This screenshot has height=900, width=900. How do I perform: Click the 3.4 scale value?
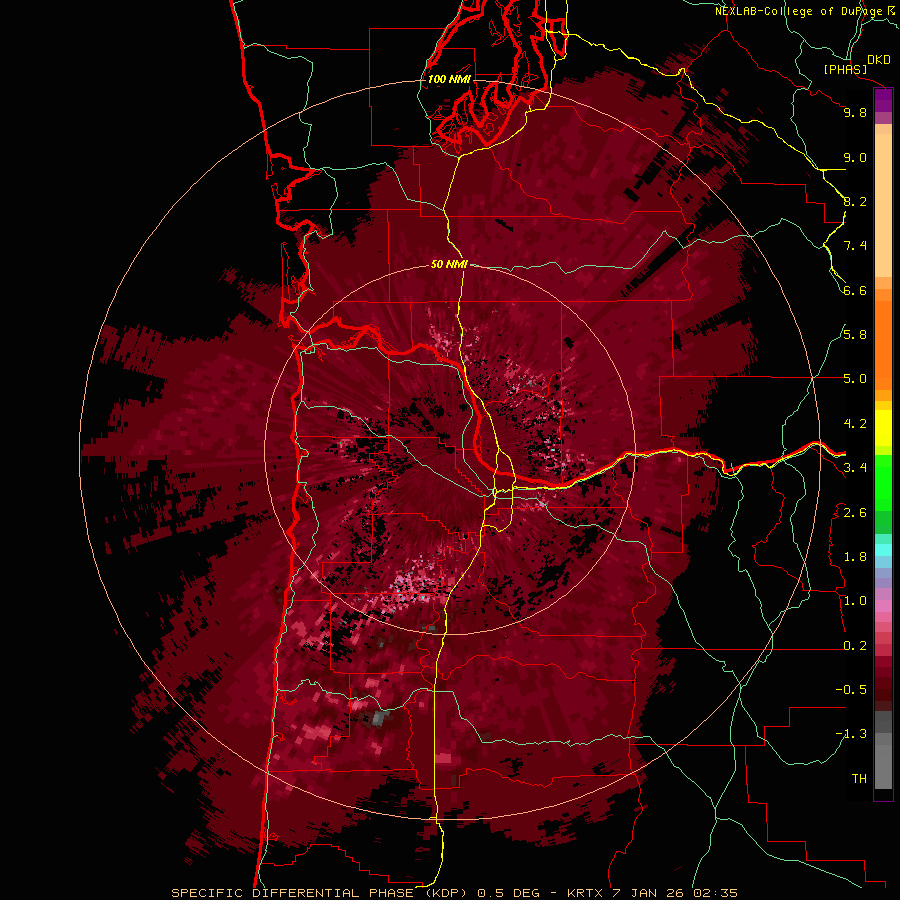pos(855,468)
